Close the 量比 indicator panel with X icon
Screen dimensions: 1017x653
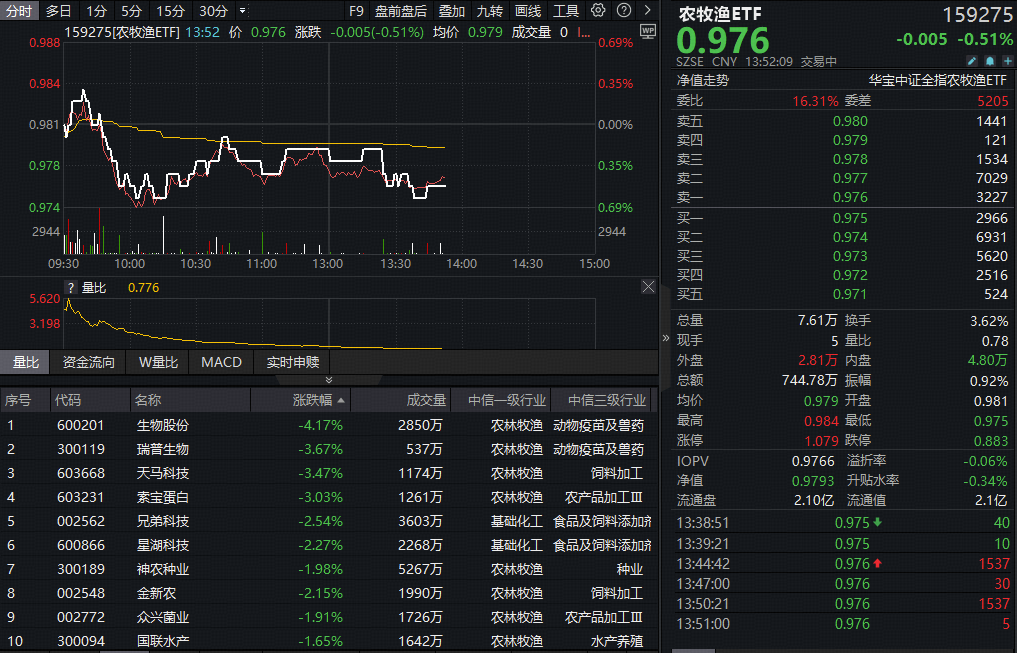pyautogui.click(x=648, y=286)
